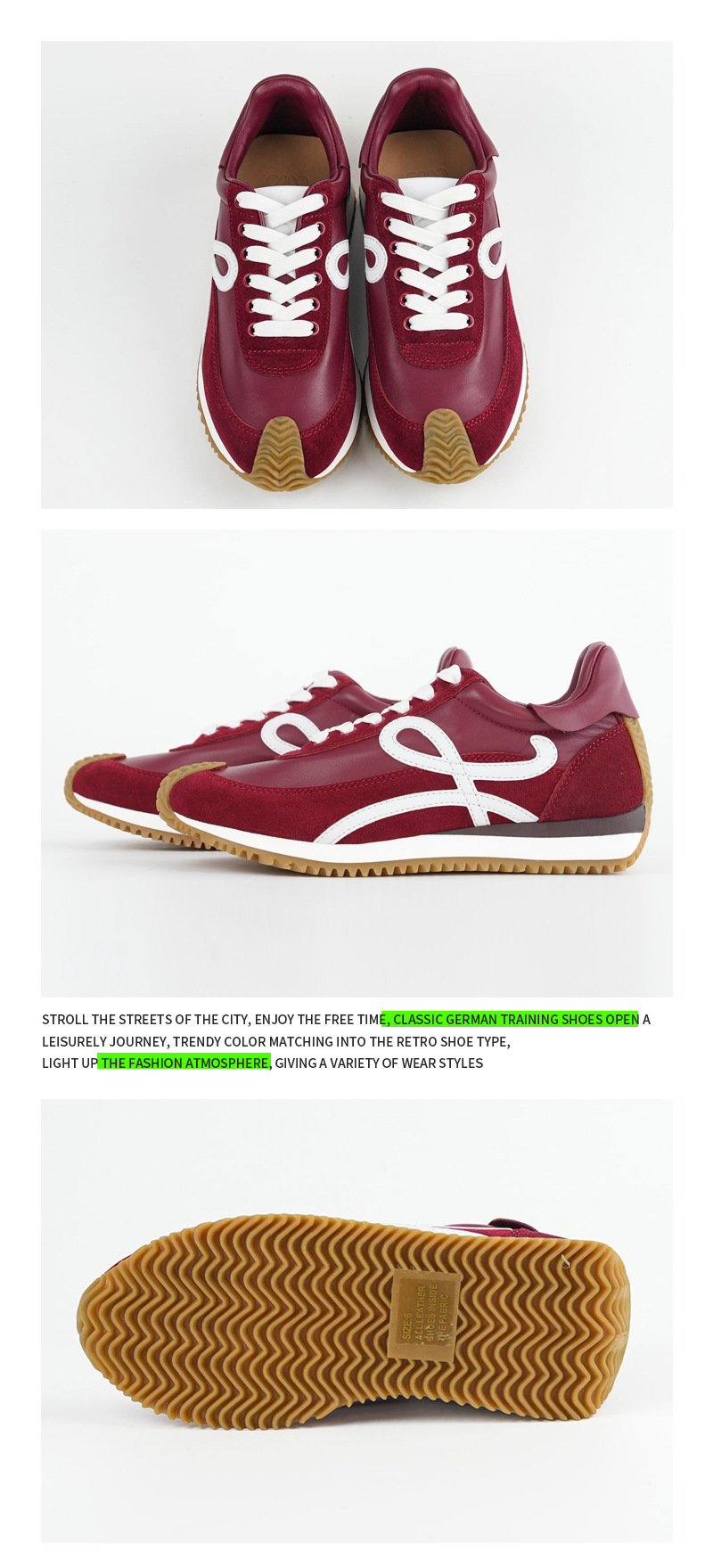The width and height of the screenshot is (713, 1568).
Task: Click highlighted text 'CLASSIC GERMAN TRAINING SHOES OPEN'
Action: [x=515, y=1019]
